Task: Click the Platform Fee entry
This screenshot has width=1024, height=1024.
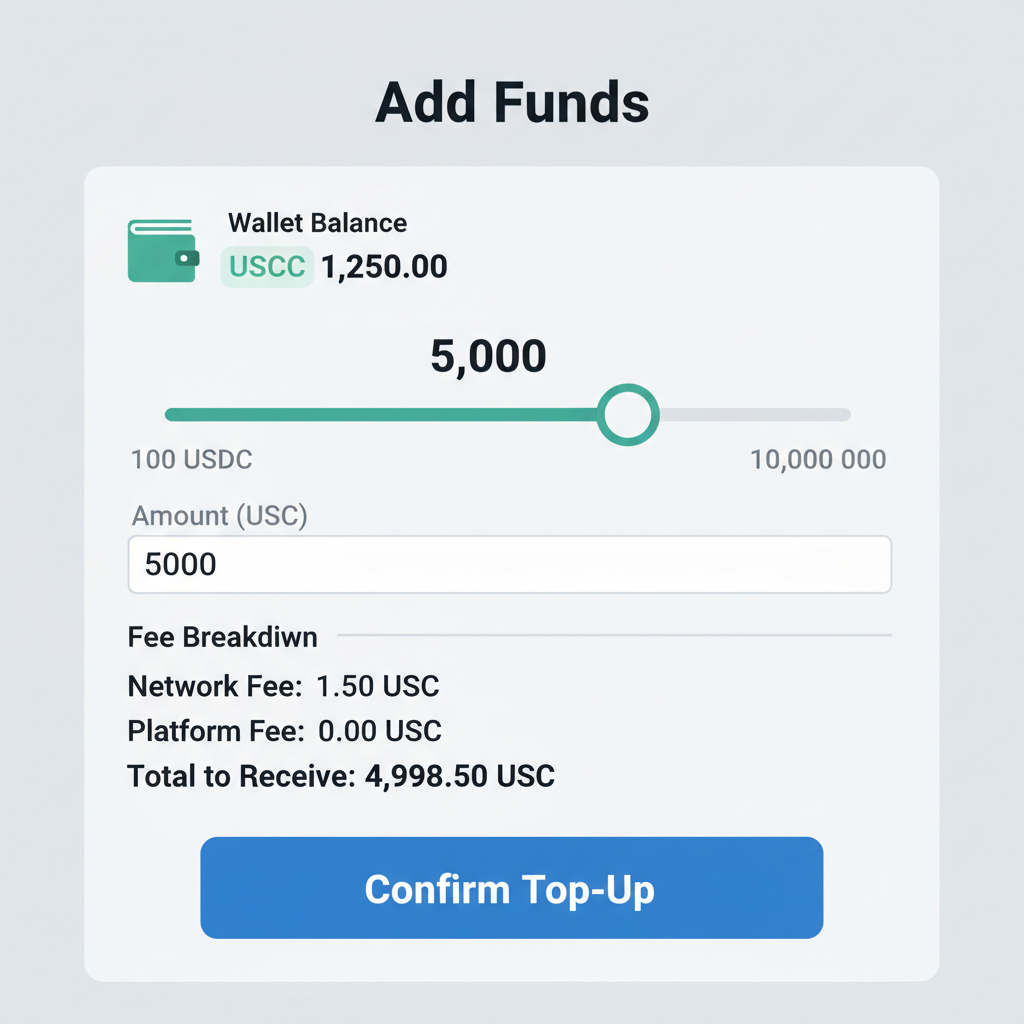Action: tap(284, 731)
